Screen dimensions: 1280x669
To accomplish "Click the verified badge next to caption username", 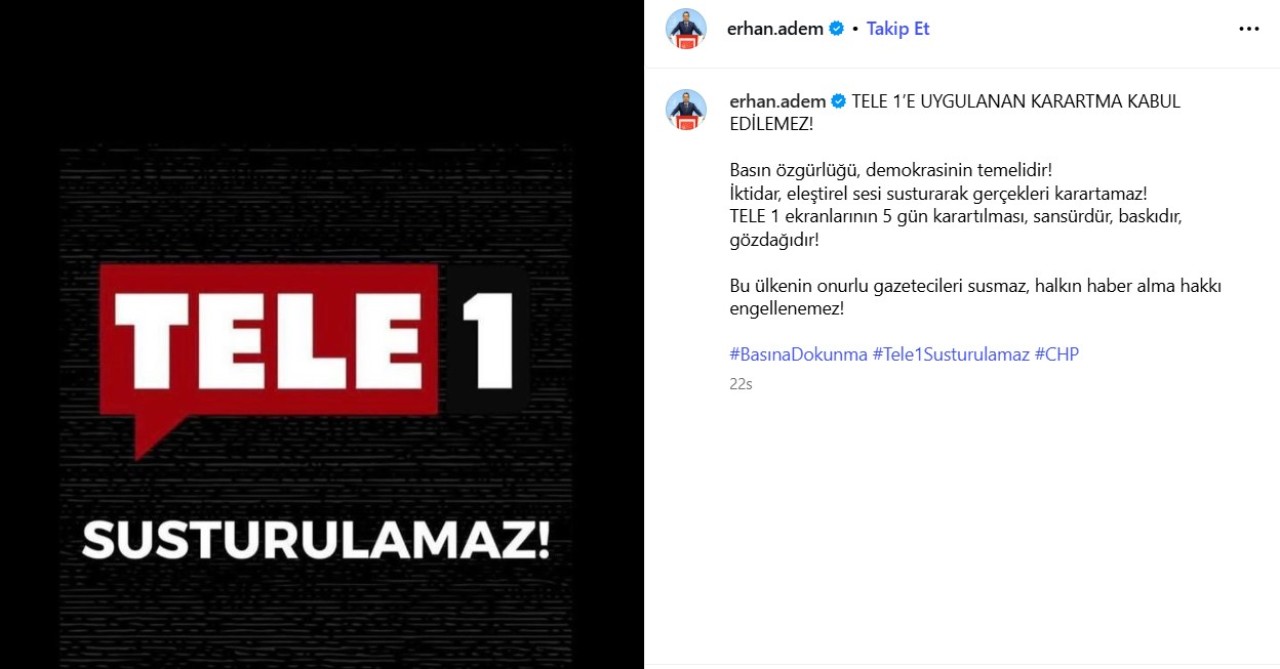I will click(x=839, y=101).
